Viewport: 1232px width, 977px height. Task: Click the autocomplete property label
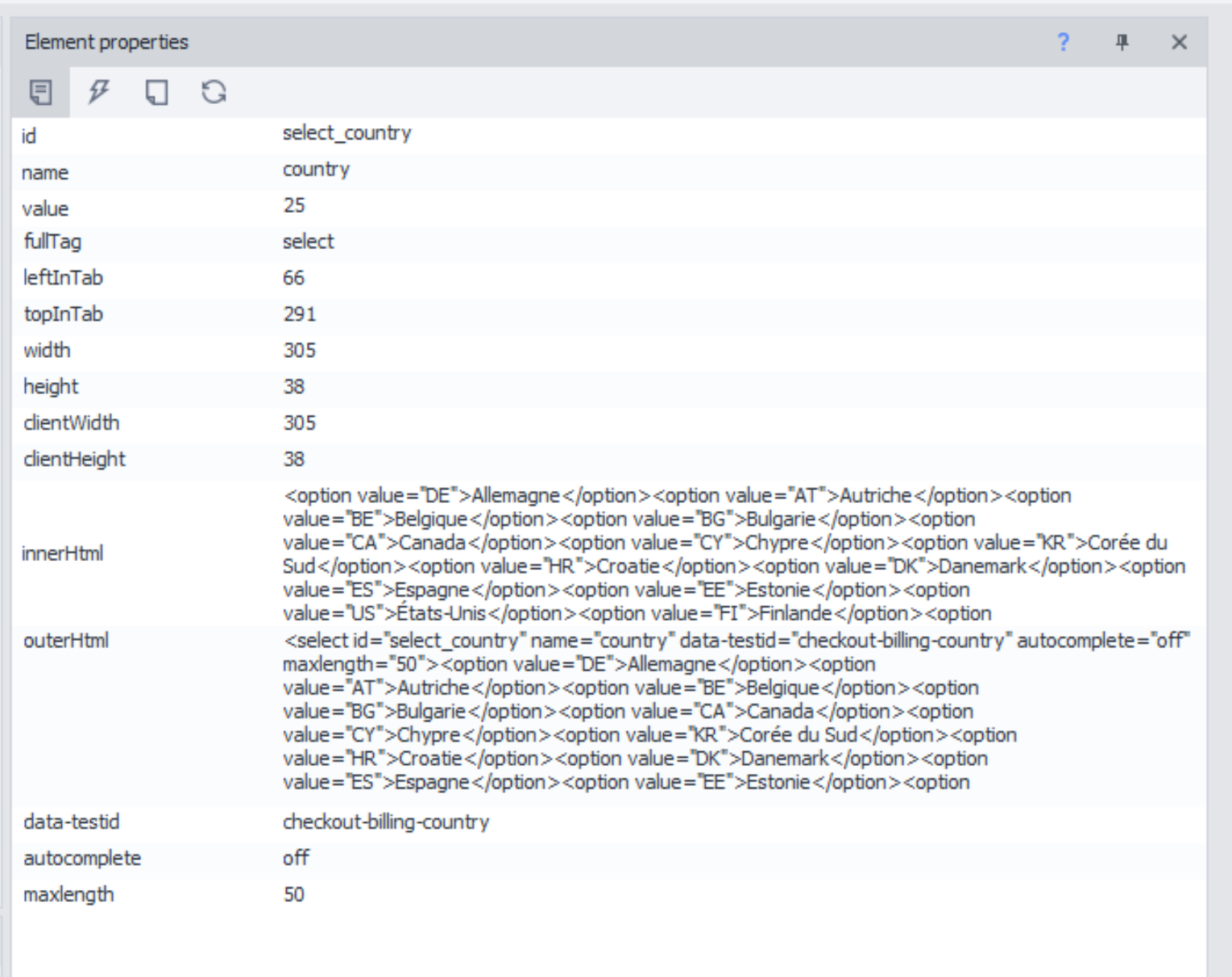(82, 859)
